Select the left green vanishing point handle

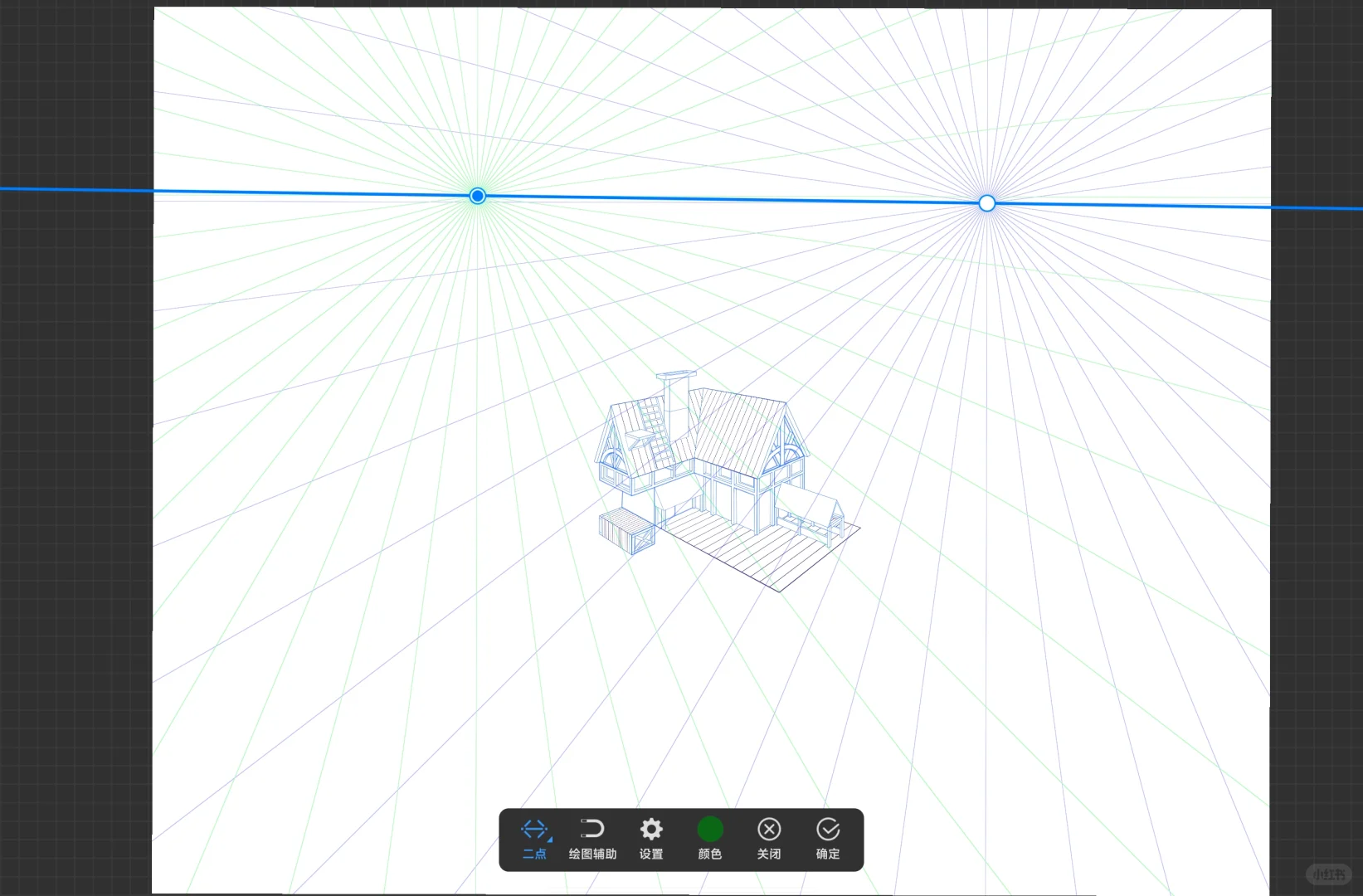point(477,196)
